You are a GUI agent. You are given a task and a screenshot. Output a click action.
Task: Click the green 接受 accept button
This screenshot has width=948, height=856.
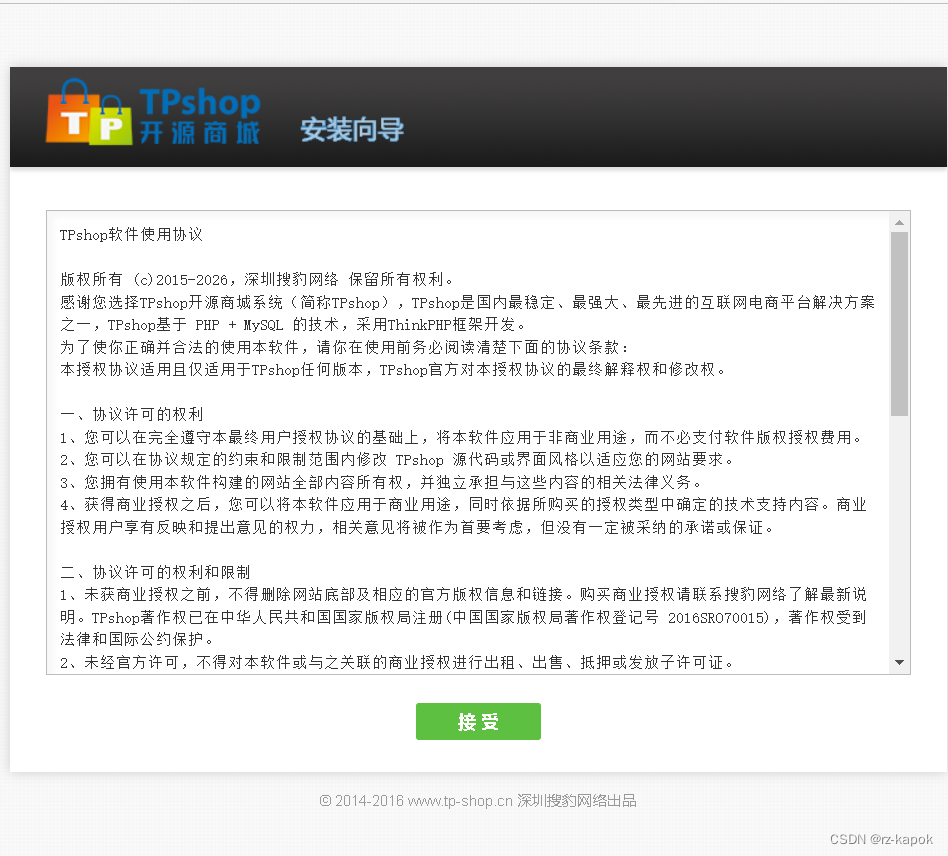pos(478,721)
